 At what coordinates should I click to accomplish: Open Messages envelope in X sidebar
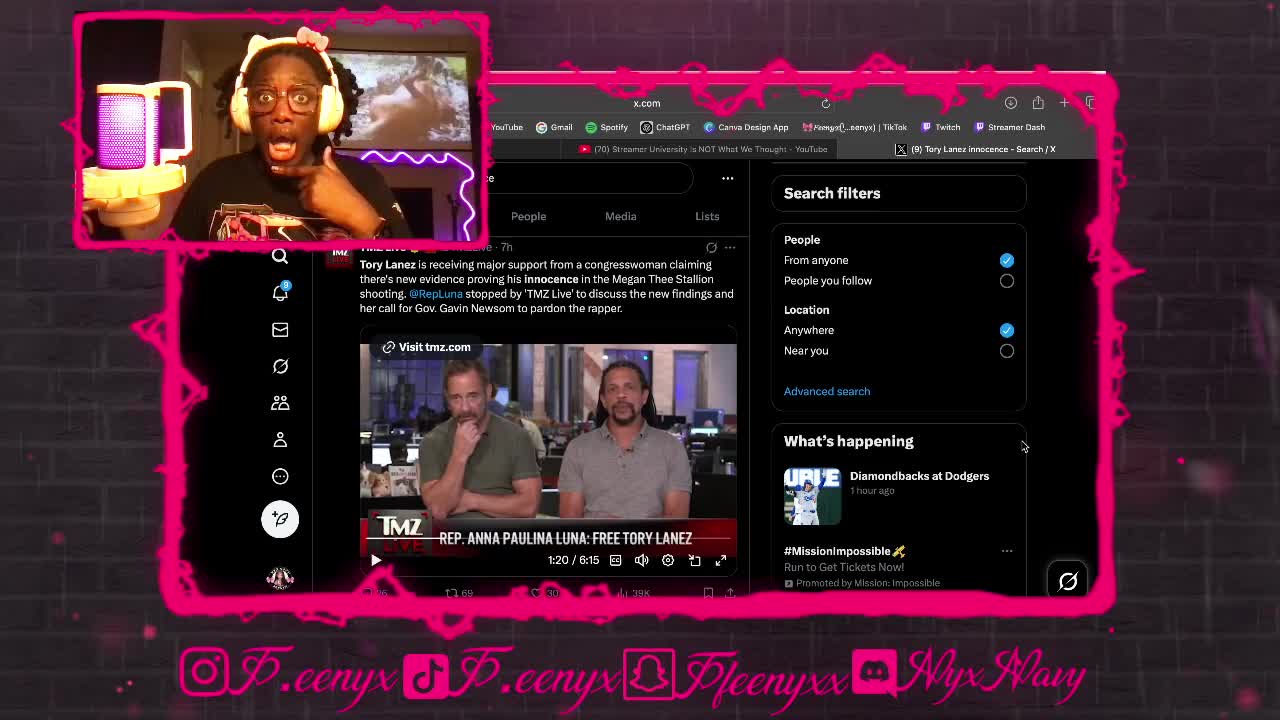click(x=280, y=329)
